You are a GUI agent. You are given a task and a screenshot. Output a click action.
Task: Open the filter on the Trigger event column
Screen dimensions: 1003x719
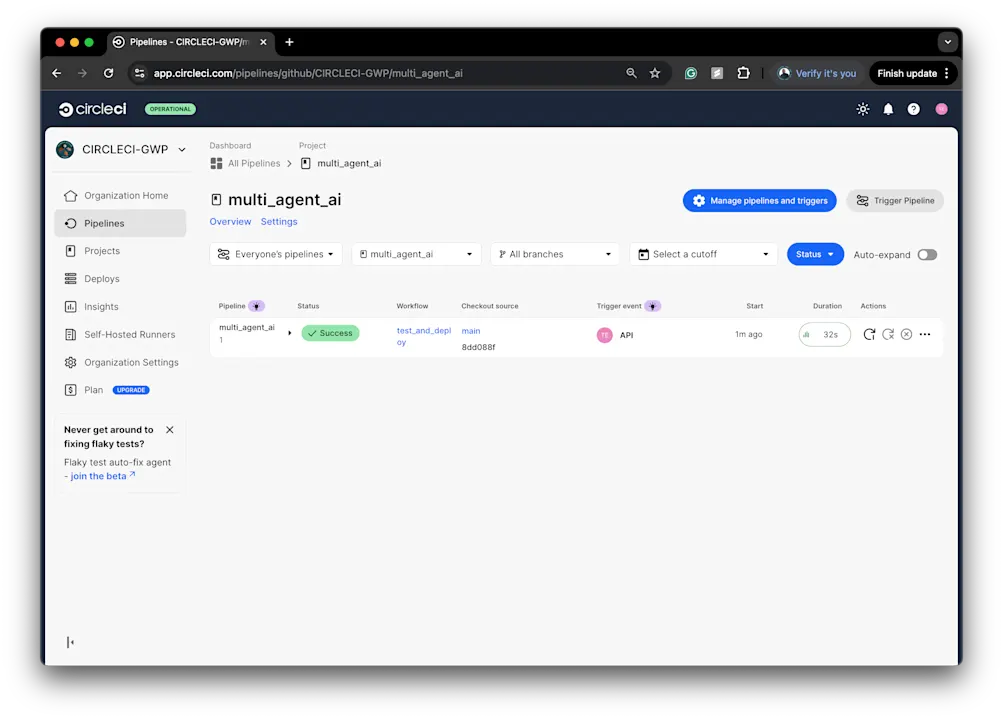click(653, 305)
